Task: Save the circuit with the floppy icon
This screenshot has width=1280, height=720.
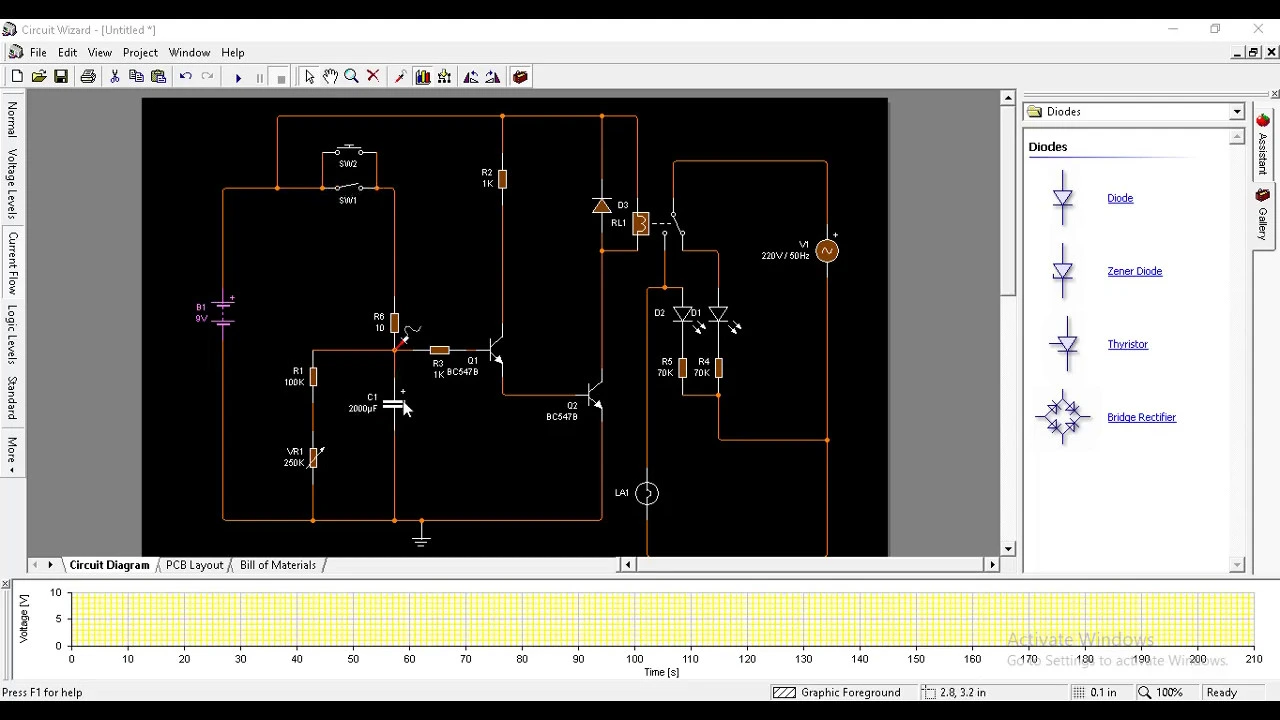Action: coord(61,77)
